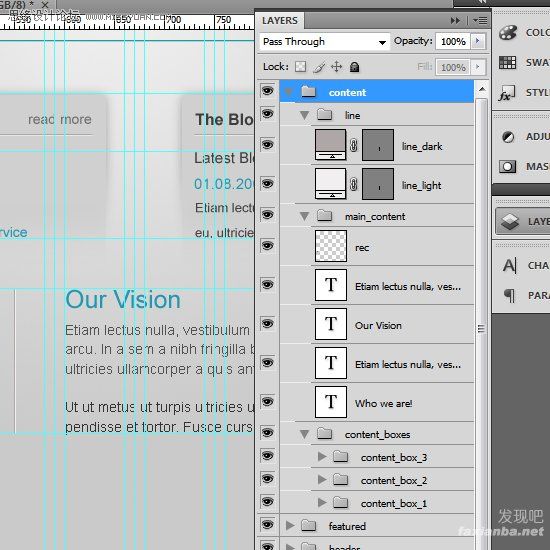Viewport: 550px width, 550px height.
Task: Switch to the LAYERS tab
Action: (280, 21)
